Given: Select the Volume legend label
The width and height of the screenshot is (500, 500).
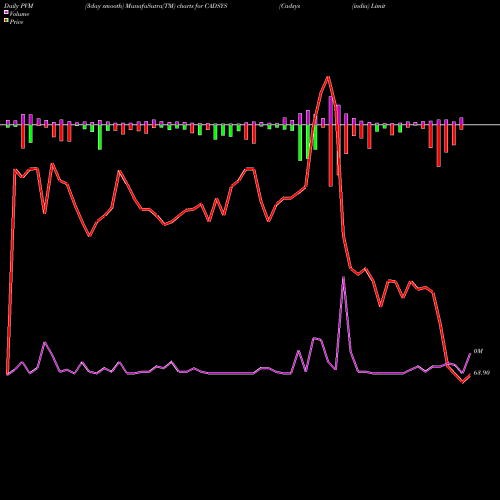Looking at the screenshot, I should pos(19,14).
